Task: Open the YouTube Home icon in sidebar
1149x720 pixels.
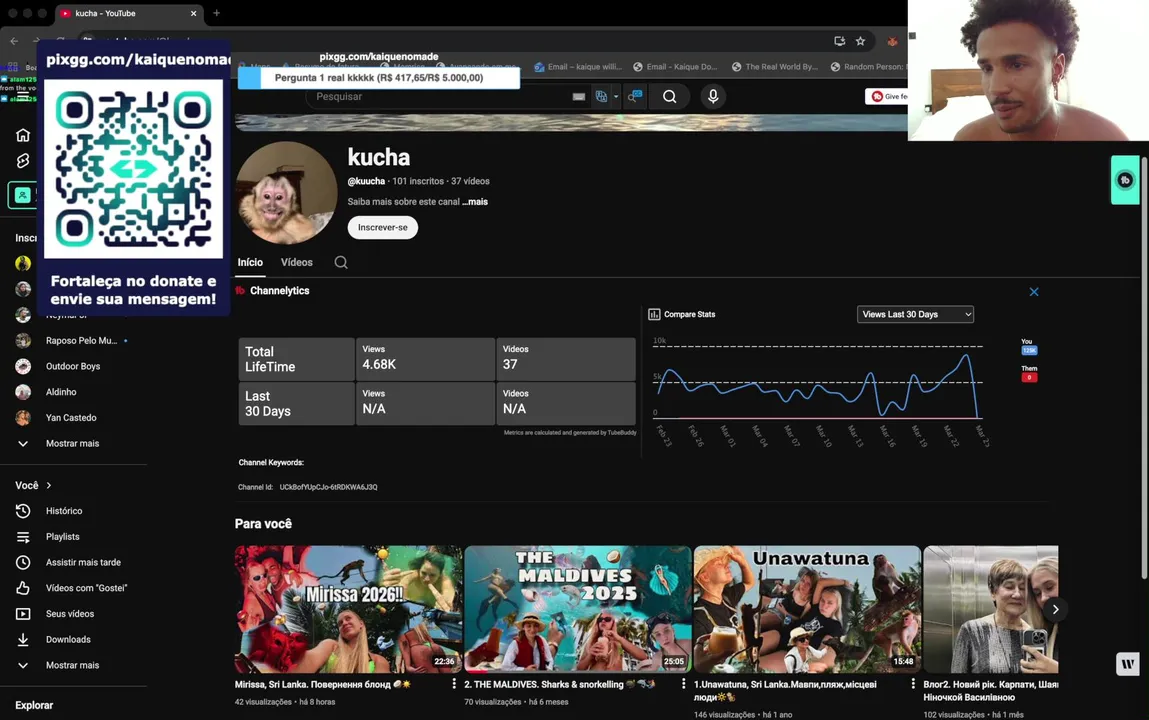Action: (x=23, y=135)
